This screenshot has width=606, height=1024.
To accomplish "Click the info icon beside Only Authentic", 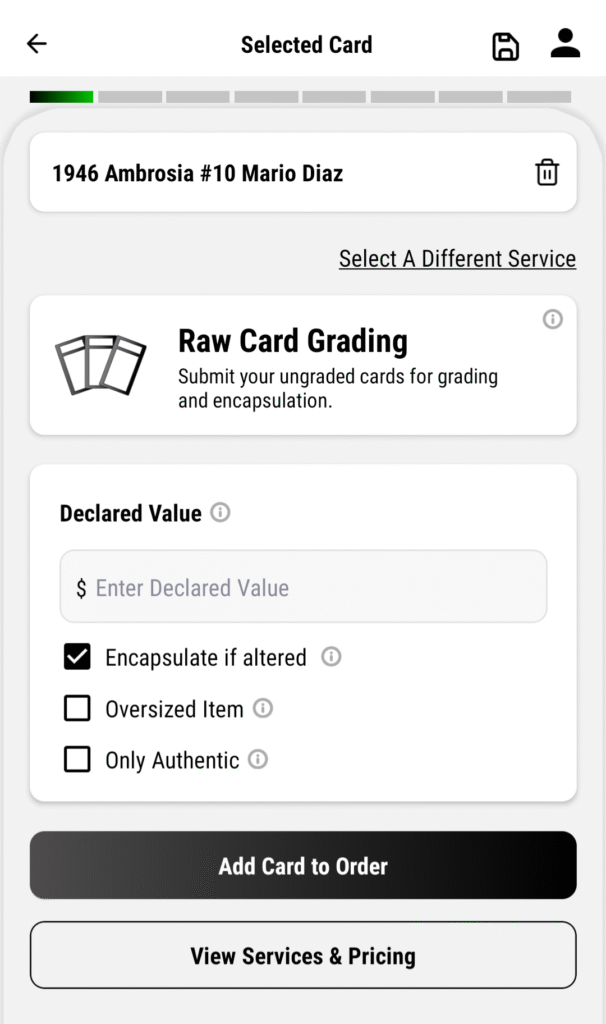I will coord(258,760).
